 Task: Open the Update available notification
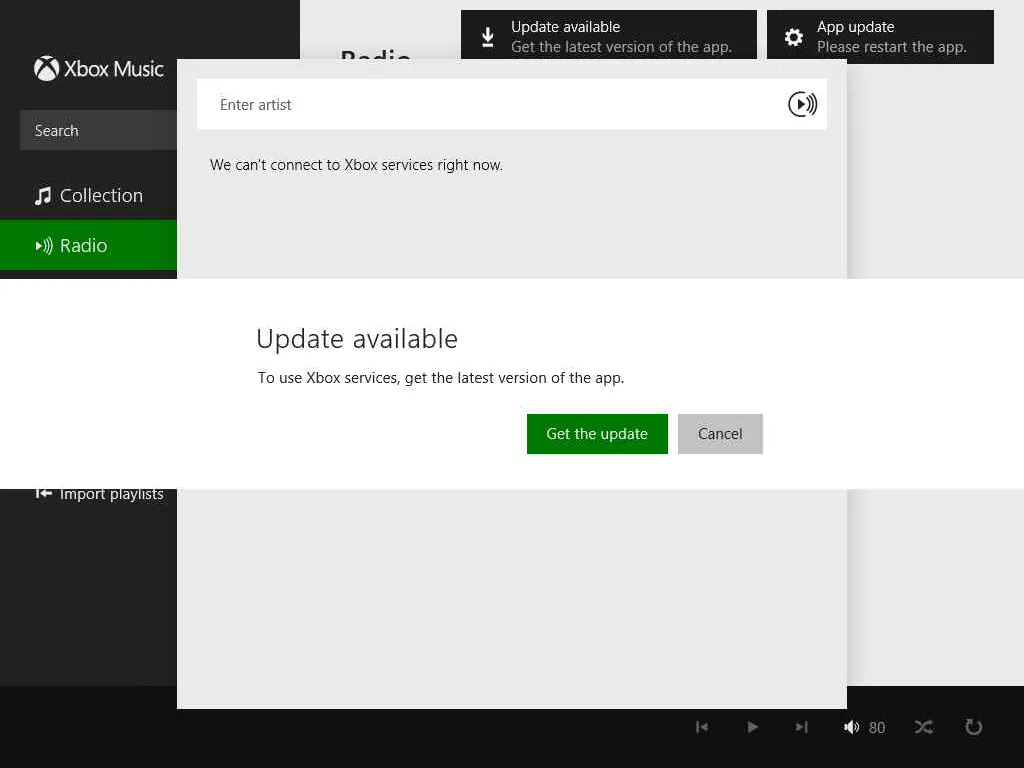609,37
